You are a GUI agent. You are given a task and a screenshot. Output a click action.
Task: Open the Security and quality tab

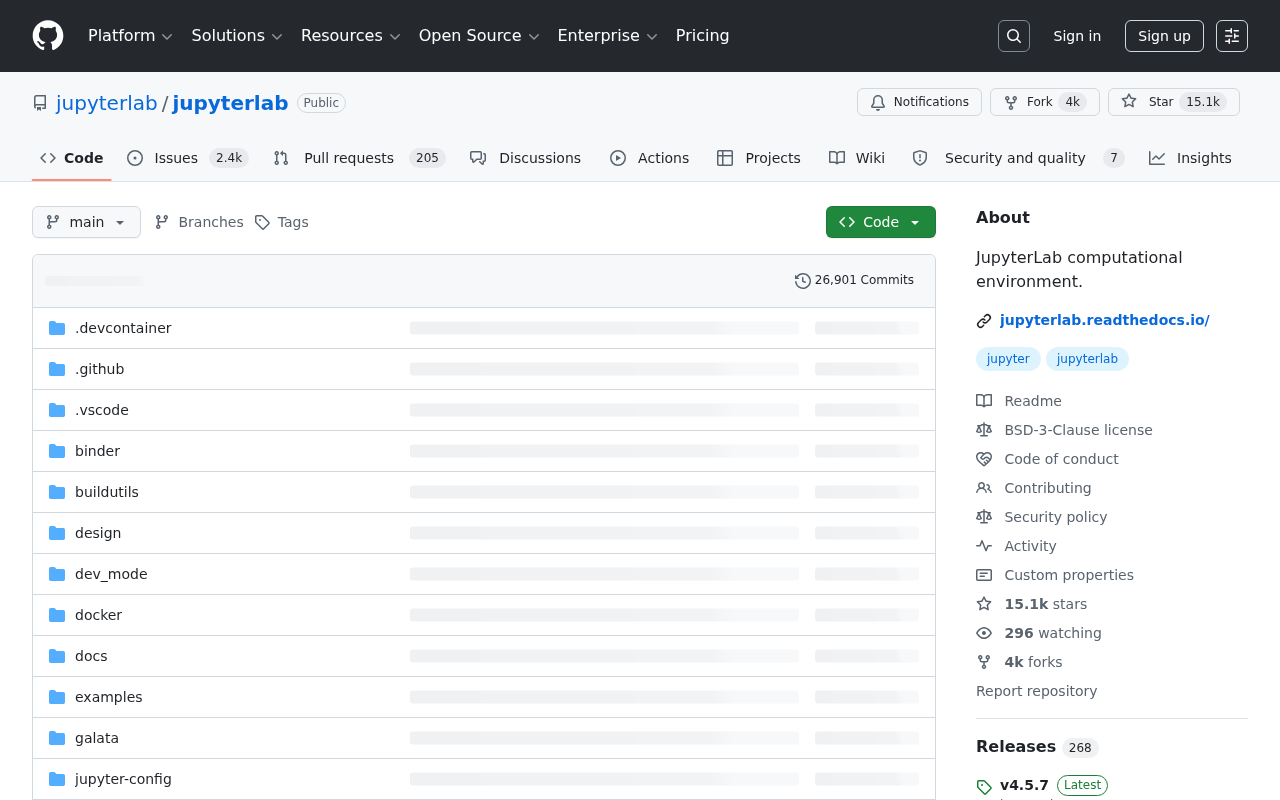(x=1018, y=158)
